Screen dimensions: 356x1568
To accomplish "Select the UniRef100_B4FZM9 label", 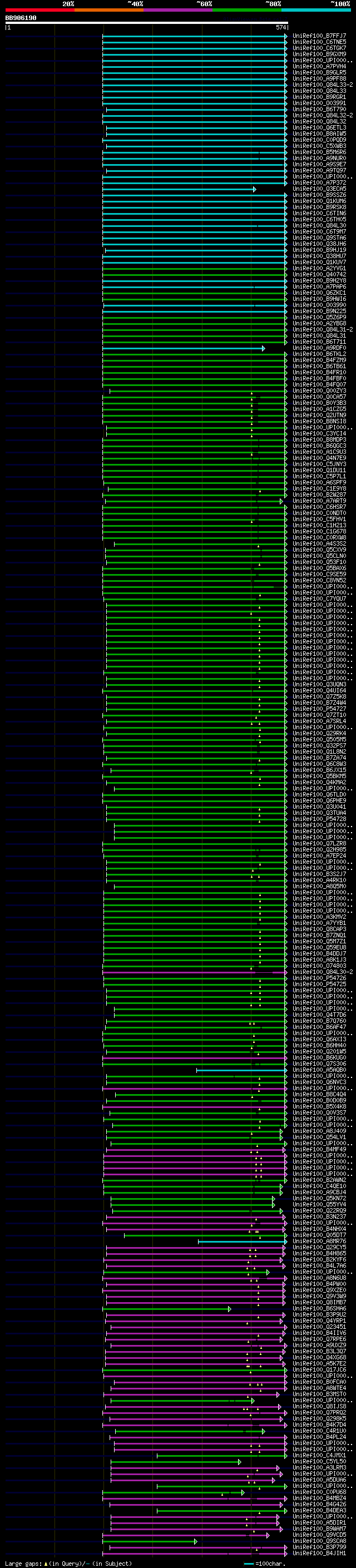I will click(x=319, y=360).
